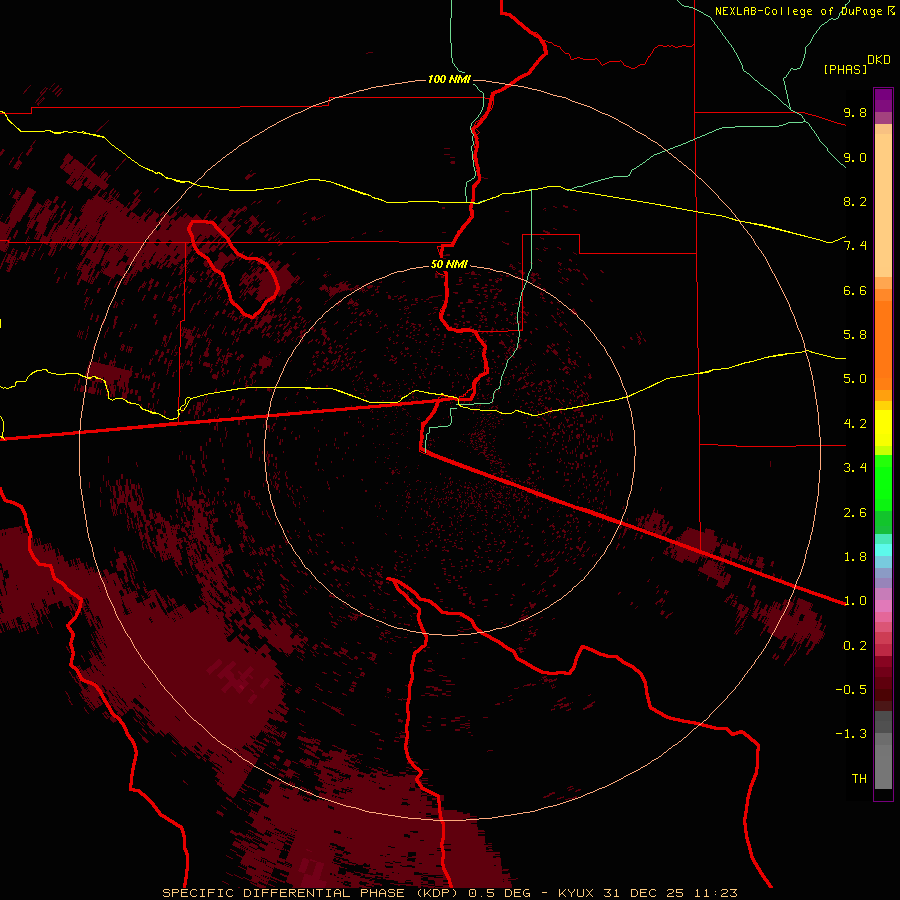Click the [PHAS] units label
900x900 pixels.
click(x=845, y=69)
